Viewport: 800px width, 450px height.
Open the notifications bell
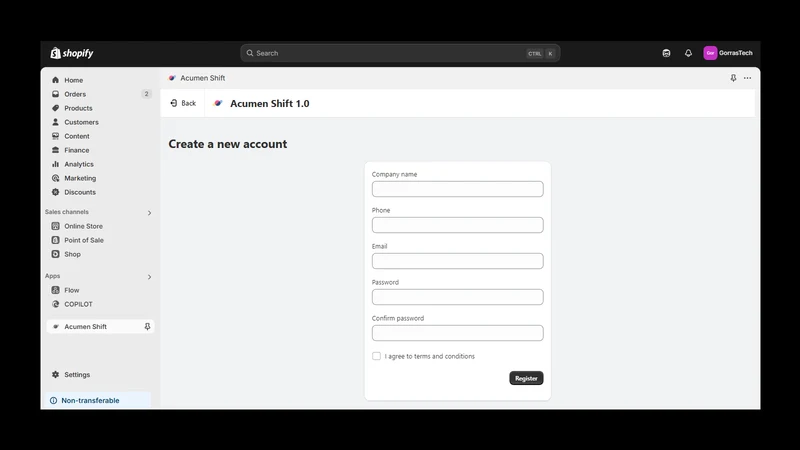coord(688,53)
